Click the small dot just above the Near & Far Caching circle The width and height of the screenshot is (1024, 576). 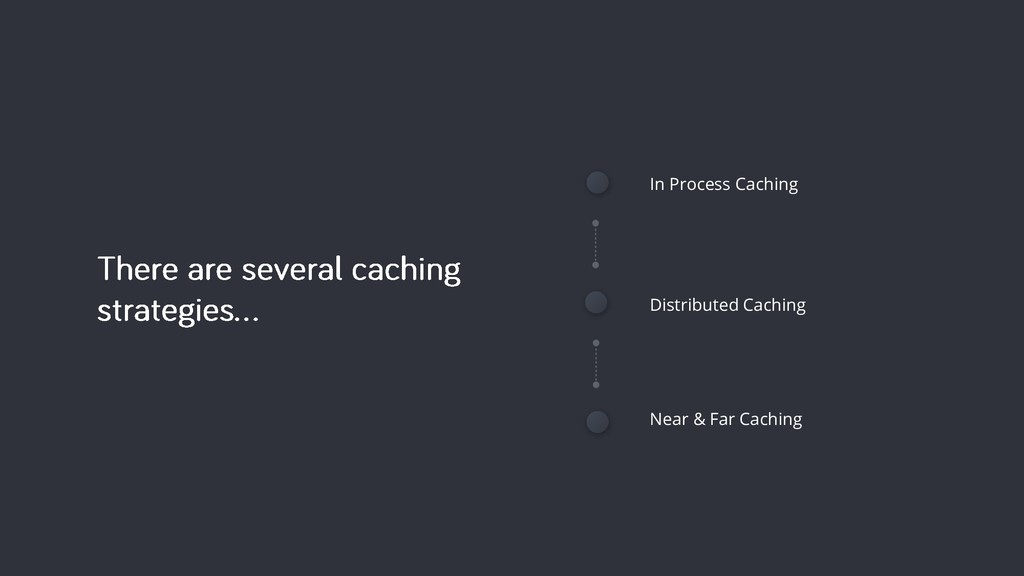coord(596,385)
